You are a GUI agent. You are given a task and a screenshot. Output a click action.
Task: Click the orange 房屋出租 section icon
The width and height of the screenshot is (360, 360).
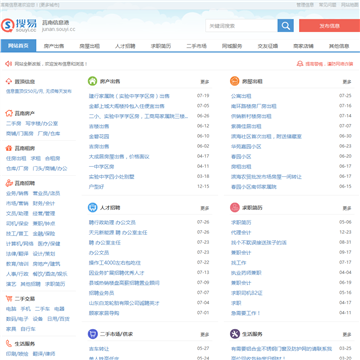(x=235, y=81)
